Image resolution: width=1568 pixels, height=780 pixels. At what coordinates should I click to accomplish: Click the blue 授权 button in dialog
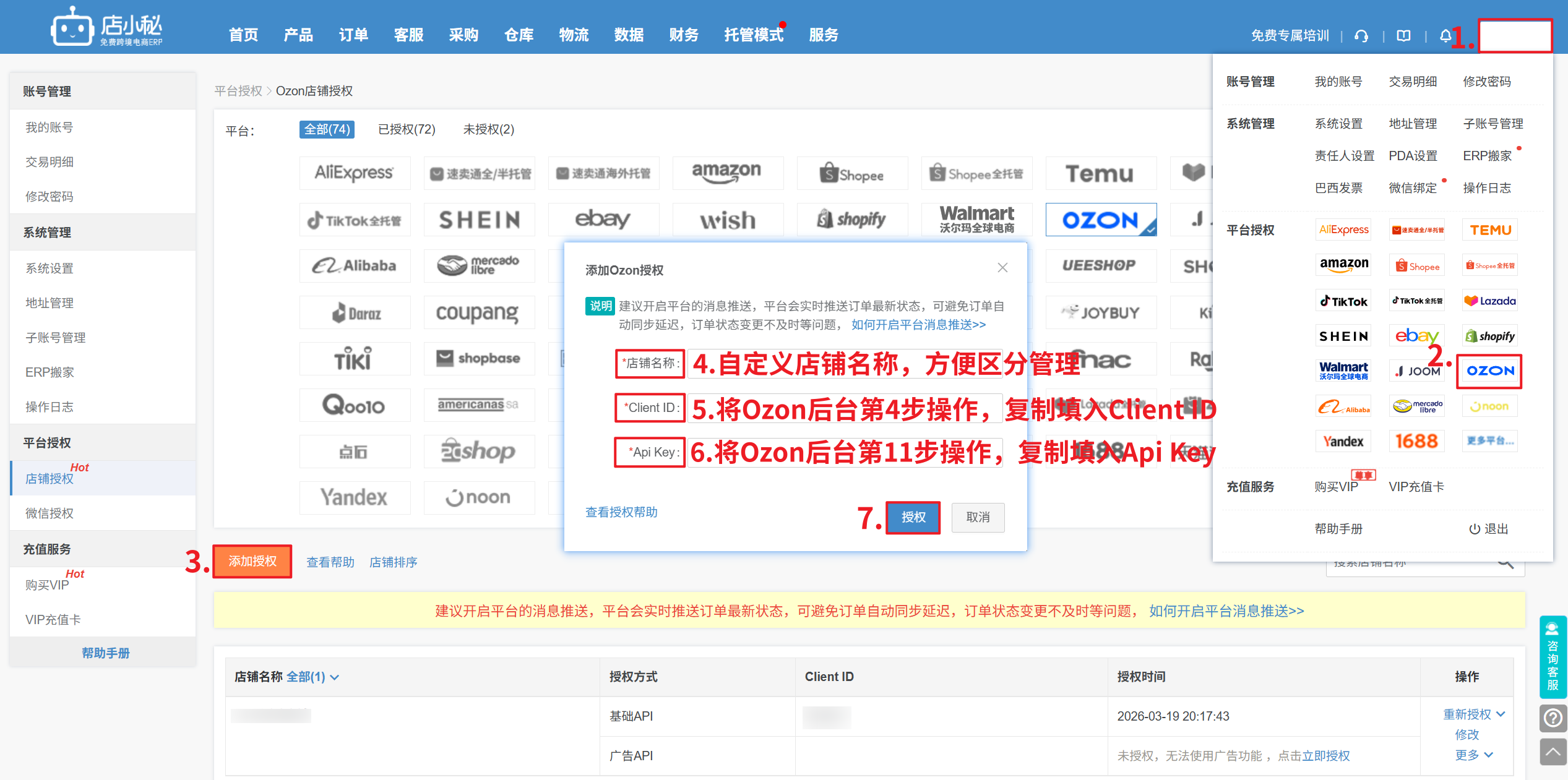click(913, 517)
